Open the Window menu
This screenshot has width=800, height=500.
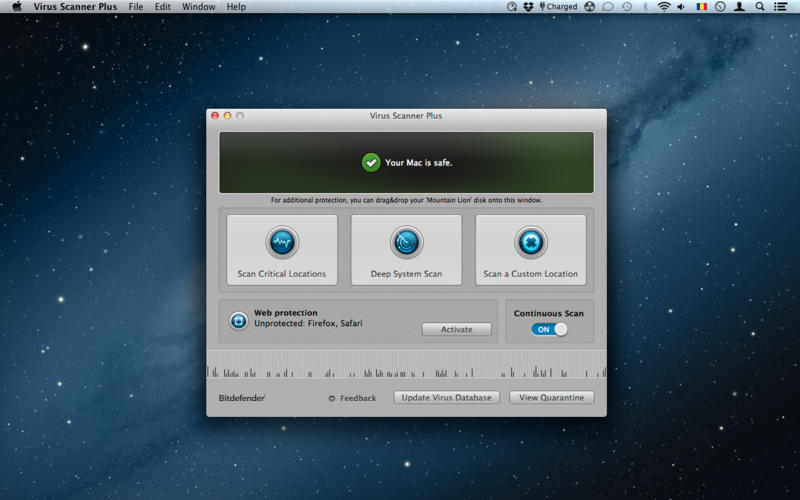coord(198,7)
